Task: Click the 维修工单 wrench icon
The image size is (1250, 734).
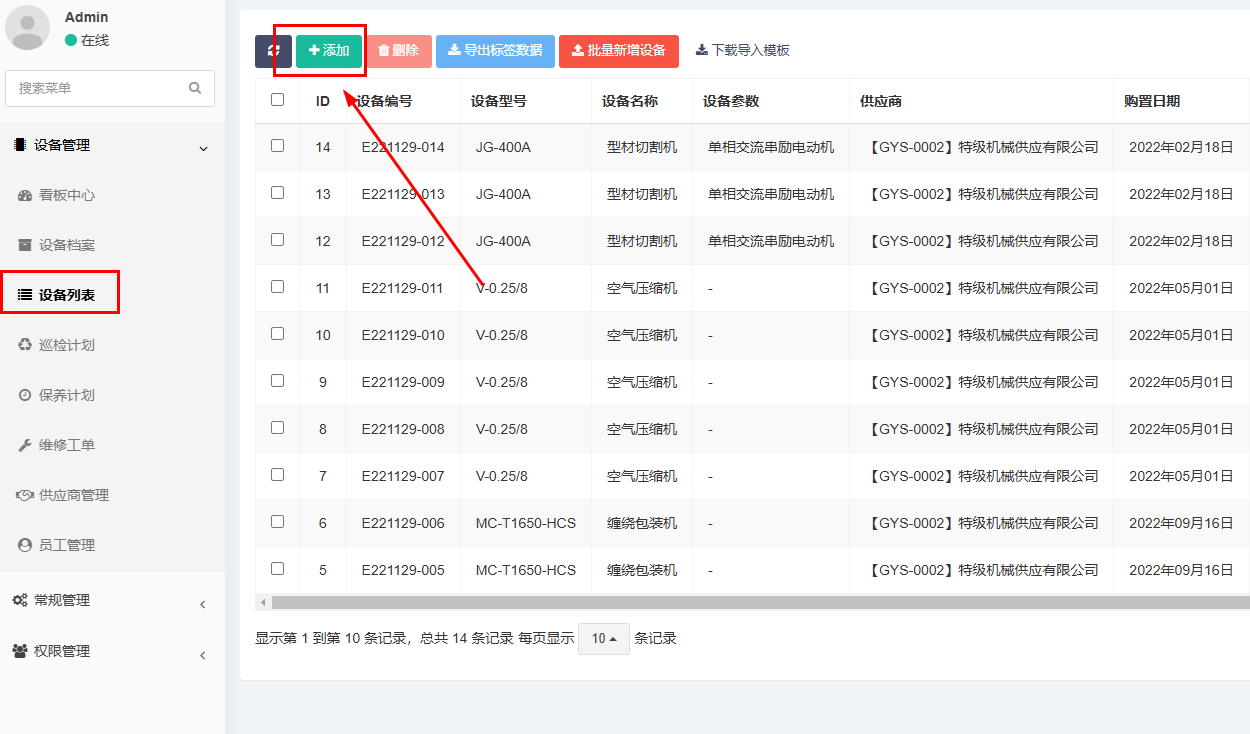Action: pos(25,446)
